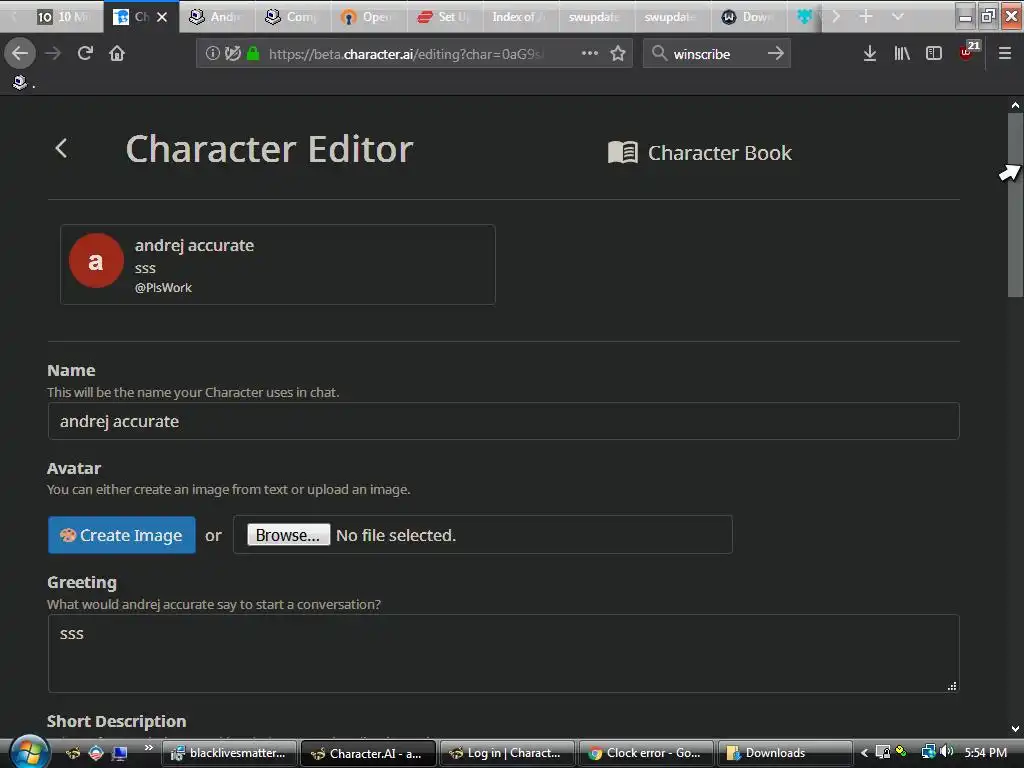Click the first quick-launch icon in taskbar
The width and height of the screenshot is (1024, 768).
pyautogui.click(x=73, y=753)
